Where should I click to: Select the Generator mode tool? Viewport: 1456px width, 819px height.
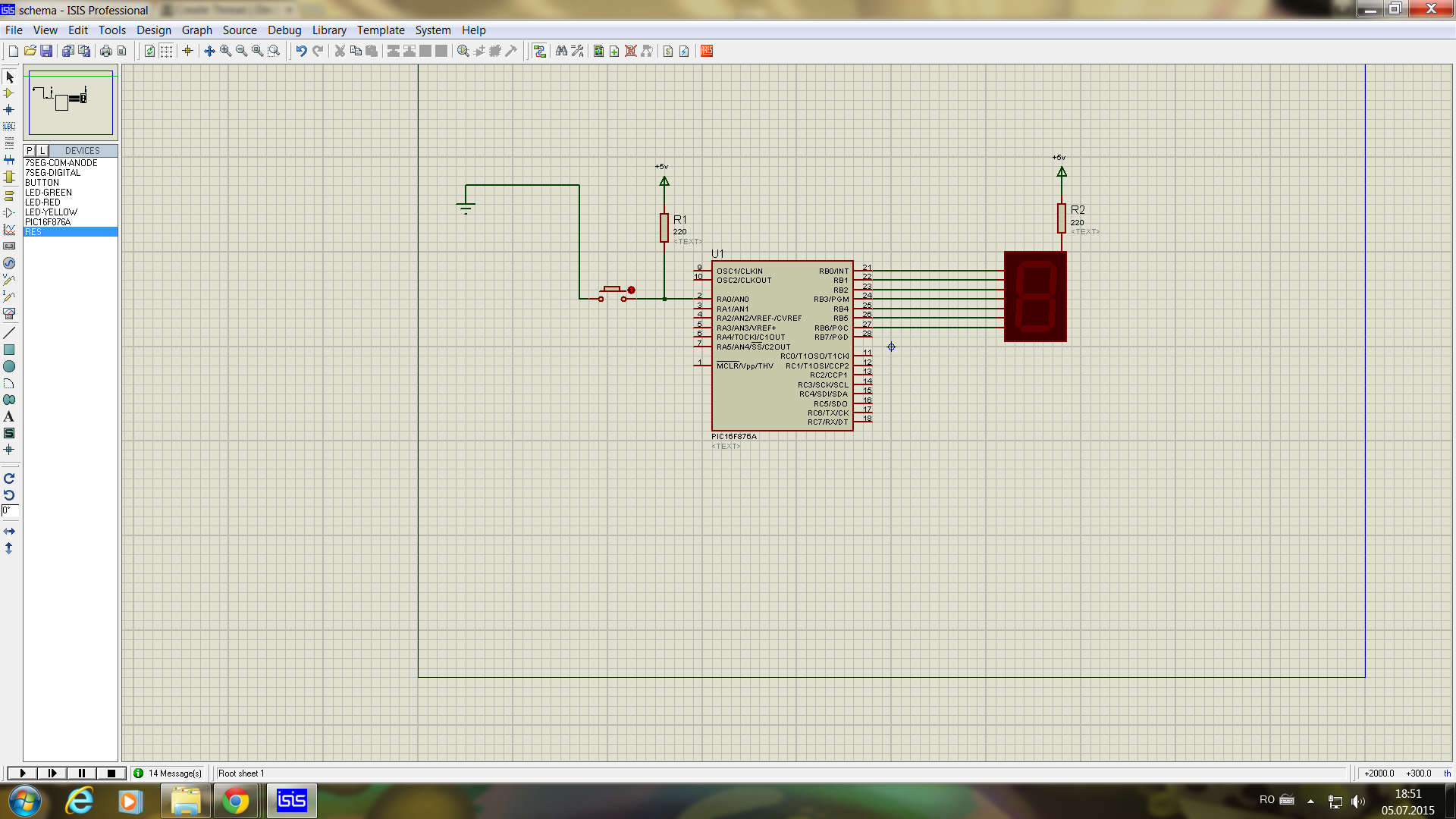point(9,263)
